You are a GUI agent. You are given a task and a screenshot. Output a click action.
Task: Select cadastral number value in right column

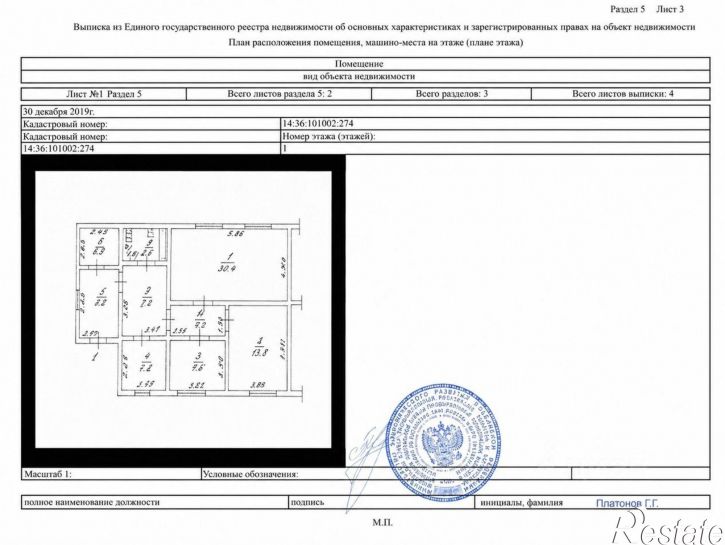point(318,124)
